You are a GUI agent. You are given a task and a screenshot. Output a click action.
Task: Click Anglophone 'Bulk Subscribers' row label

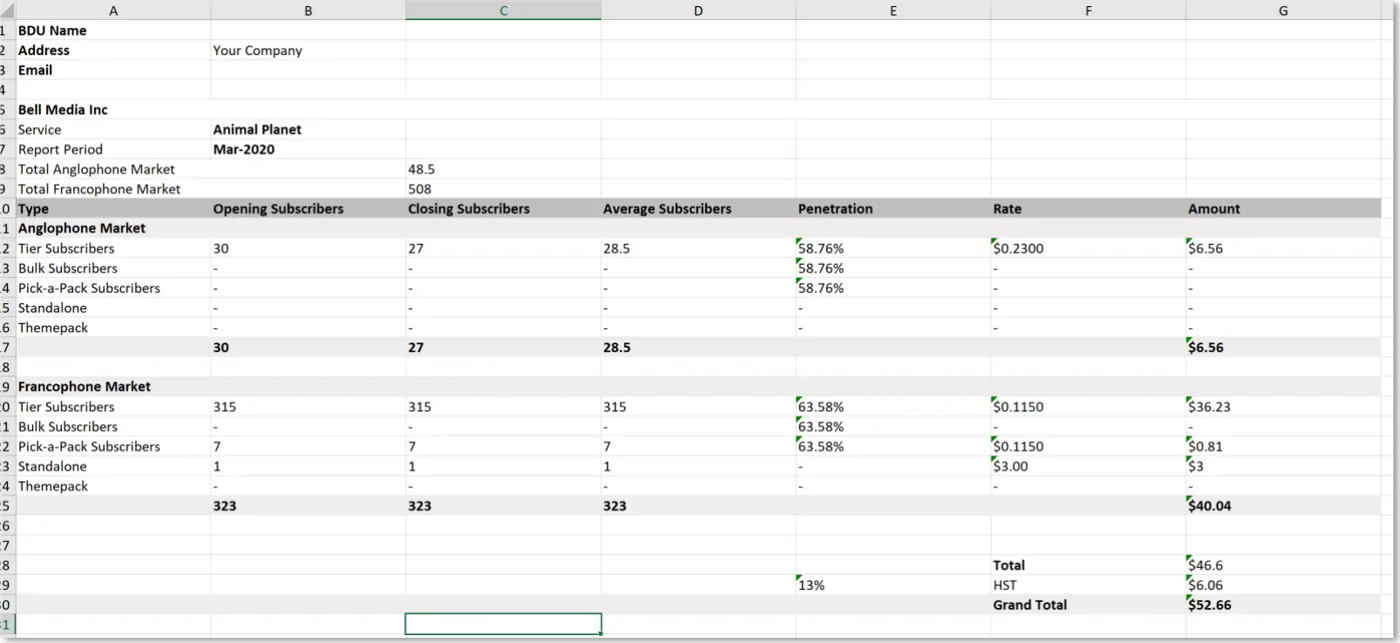[x=113, y=268]
